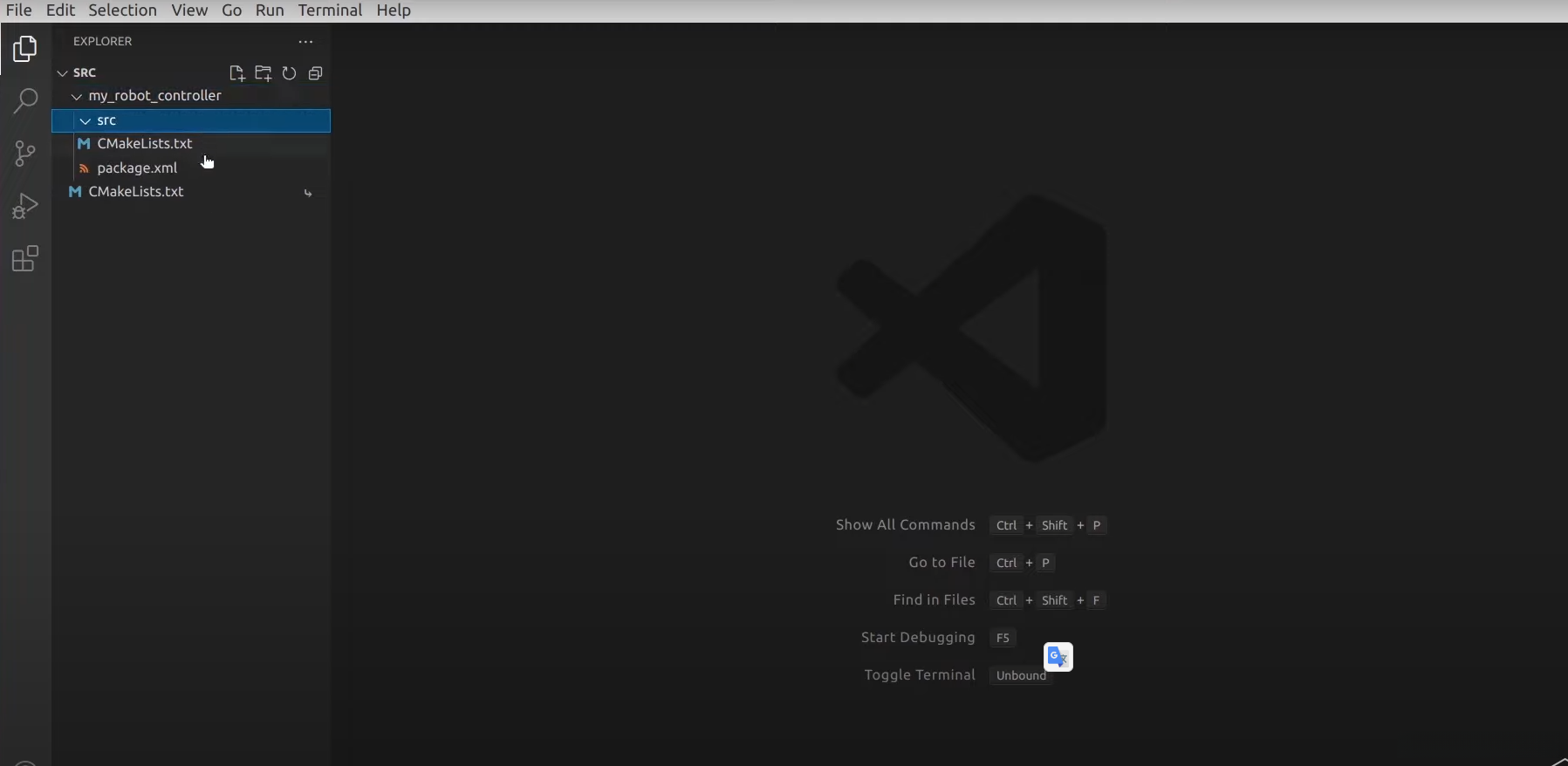This screenshot has height=766, width=1568.
Task: Open the Selection menu
Action: tap(122, 10)
